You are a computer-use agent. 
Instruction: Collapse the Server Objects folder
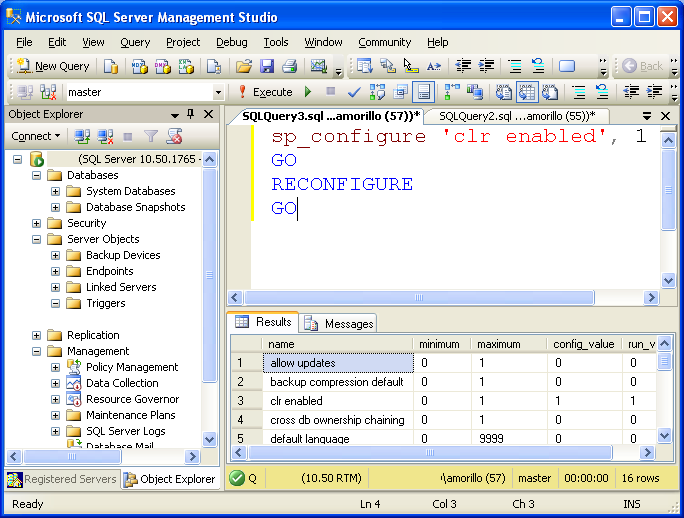(x=36, y=239)
